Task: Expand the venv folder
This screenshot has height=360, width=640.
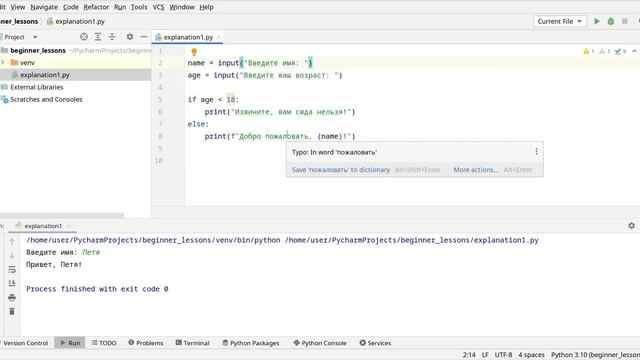Action: [x=3, y=62]
